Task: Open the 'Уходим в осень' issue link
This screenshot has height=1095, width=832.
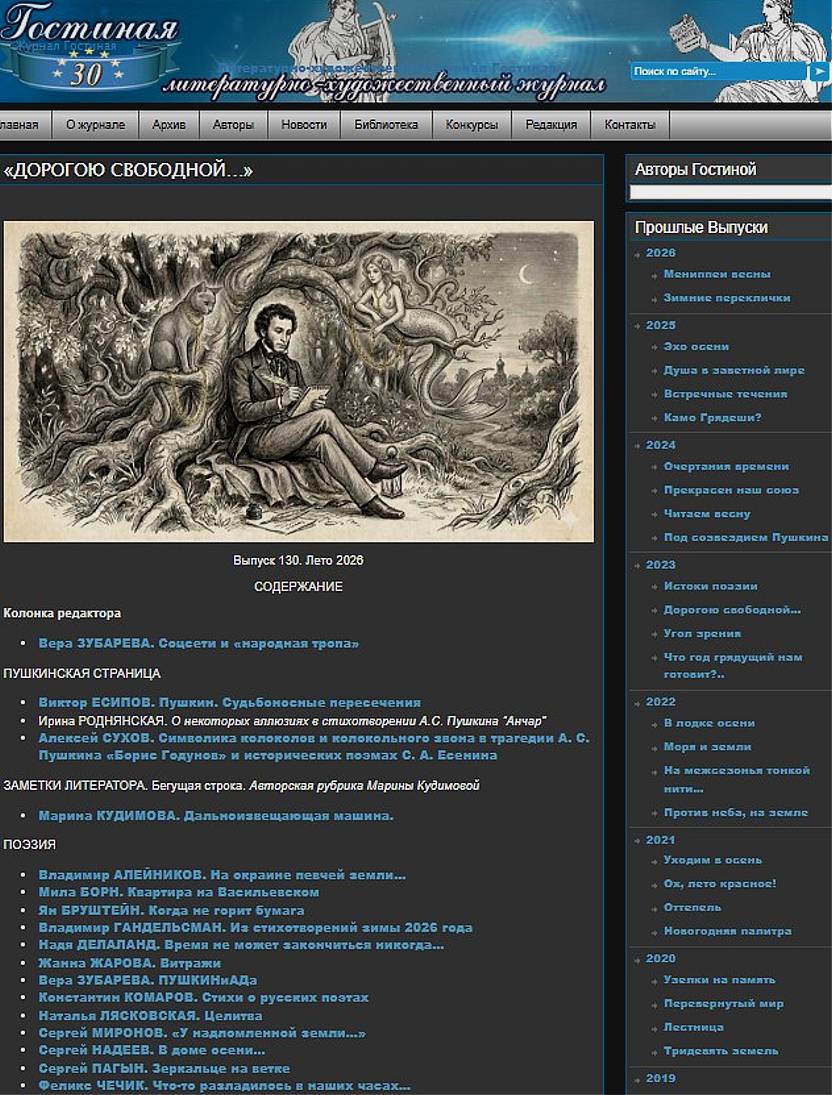Action: click(713, 860)
